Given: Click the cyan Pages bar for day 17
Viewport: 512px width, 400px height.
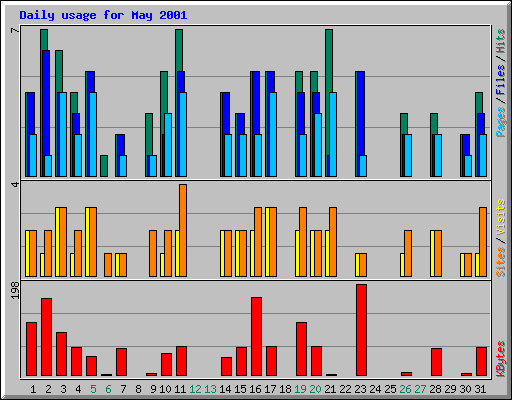Looking at the screenshot, I should coord(273,134).
